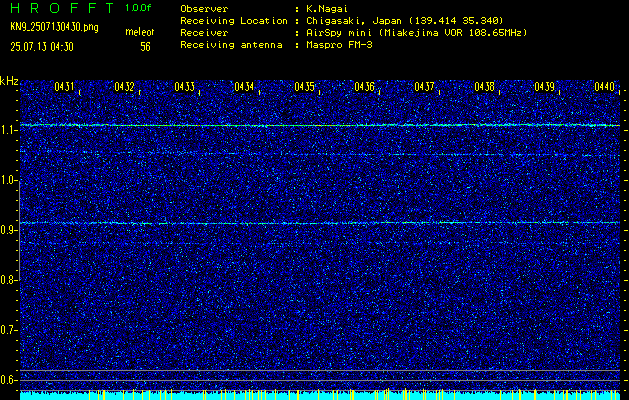
Task: Click the Chigasaki, Japan location value
Action: click(x=404, y=21)
